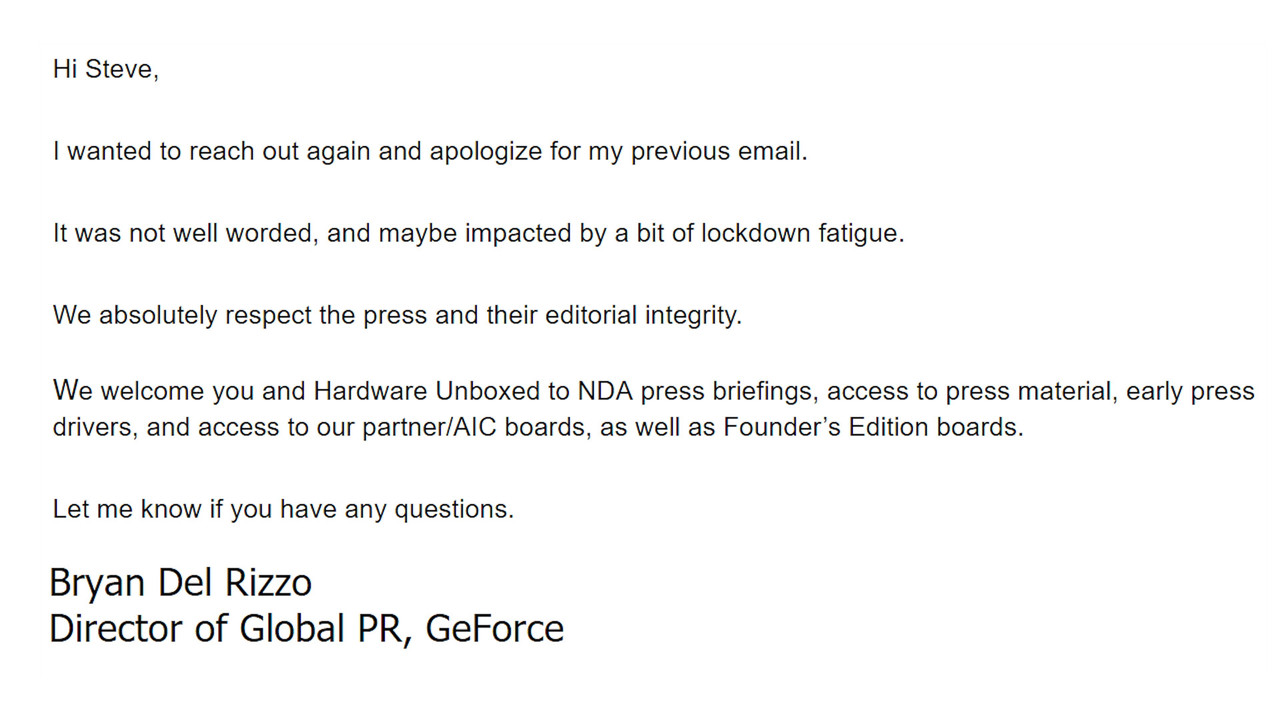Click 'Let me know if you have' line
Screen dimensions: 1280x720
coord(195,509)
